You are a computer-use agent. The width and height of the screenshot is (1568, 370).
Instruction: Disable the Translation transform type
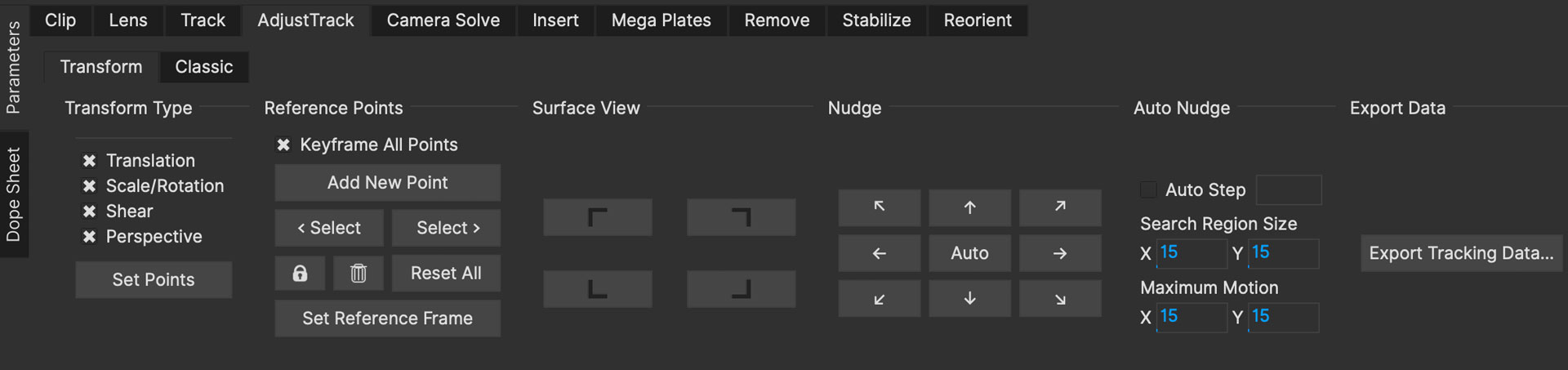pos(90,161)
